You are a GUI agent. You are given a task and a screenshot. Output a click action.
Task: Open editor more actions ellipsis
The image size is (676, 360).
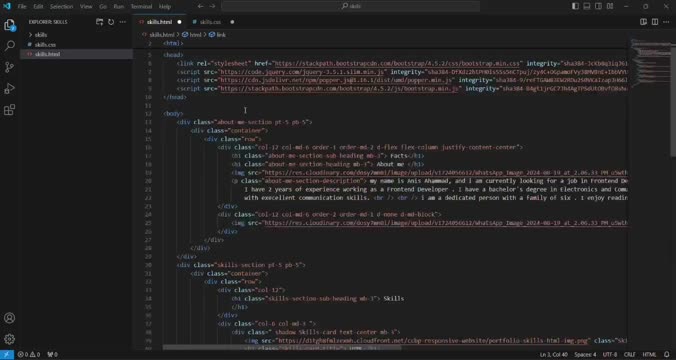point(667,22)
